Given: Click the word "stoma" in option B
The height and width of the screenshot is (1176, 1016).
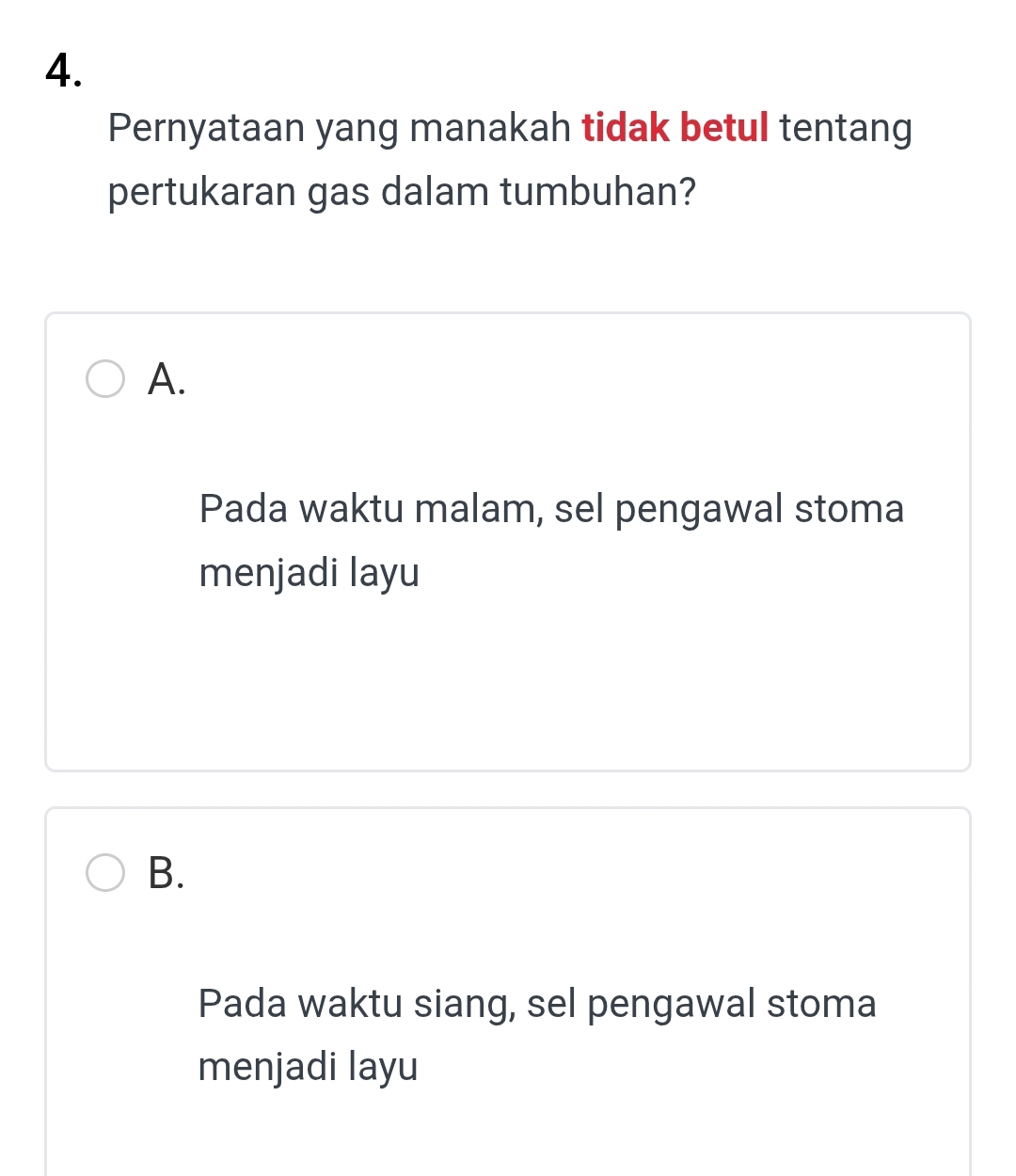Looking at the screenshot, I should coord(821,1004).
